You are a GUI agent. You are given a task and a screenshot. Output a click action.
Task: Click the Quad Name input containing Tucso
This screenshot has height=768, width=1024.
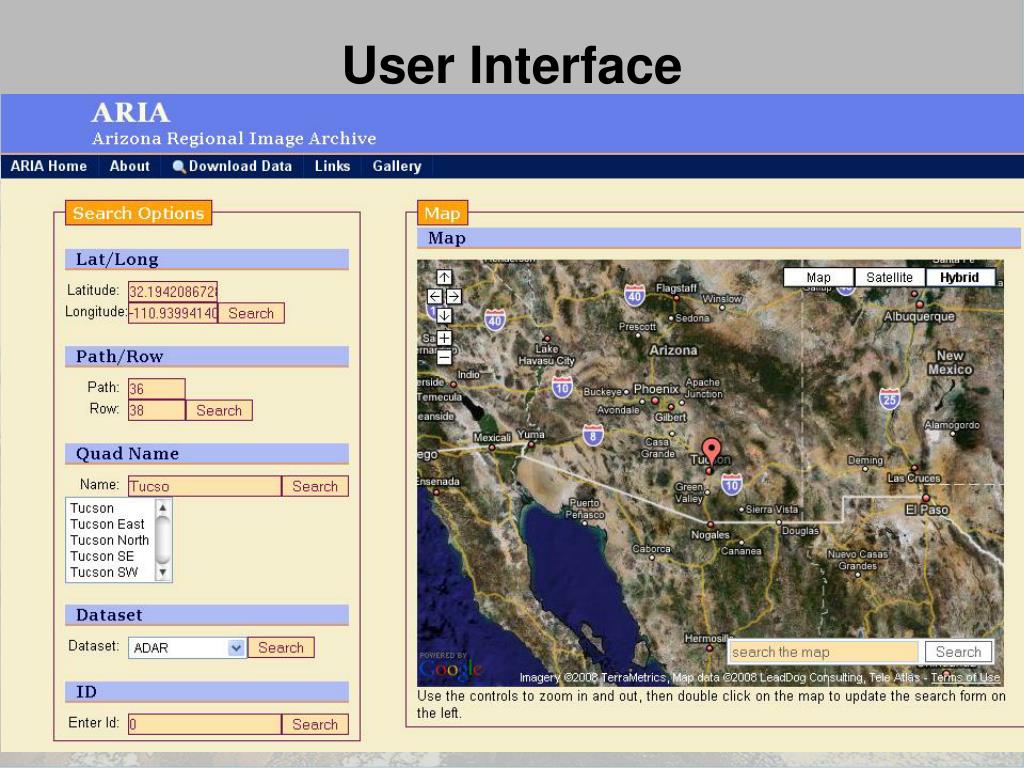point(205,486)
